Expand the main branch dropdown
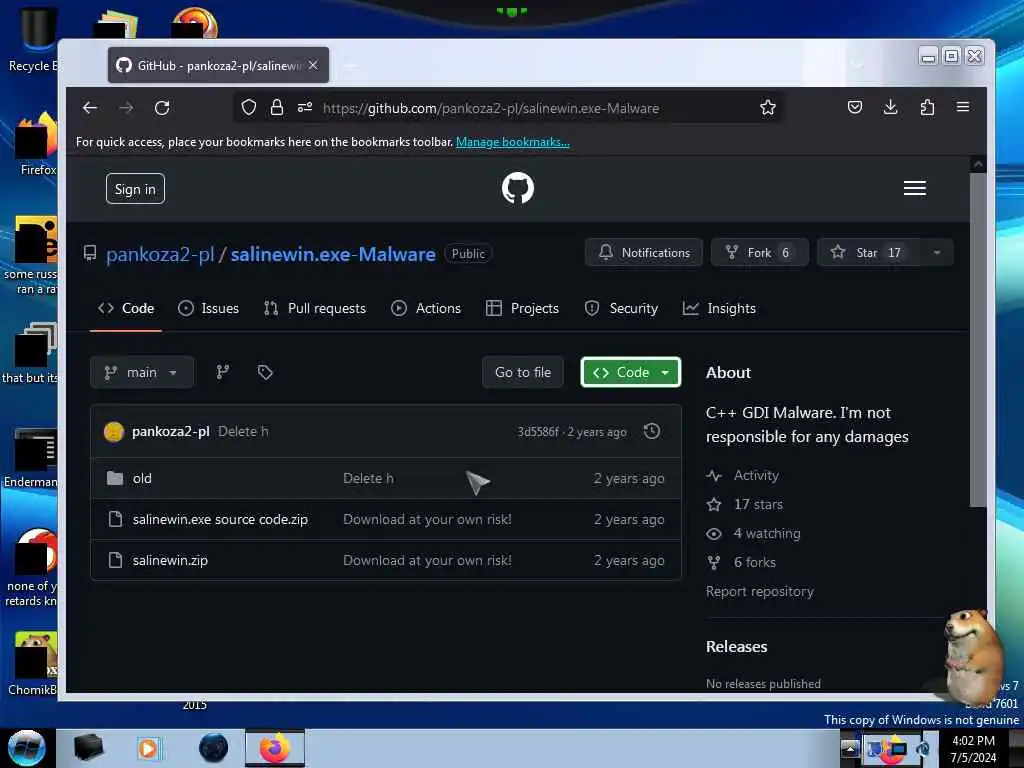This screenshot has width=1024, height=768. [x=142, y=372]
